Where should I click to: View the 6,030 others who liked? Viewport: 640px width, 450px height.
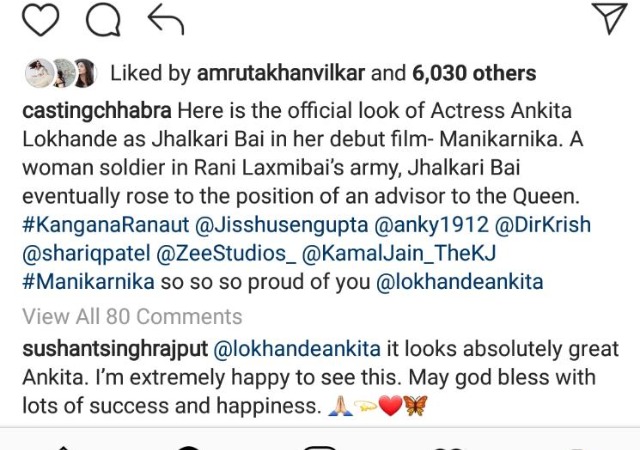pyautogui.click(x=474, y=74)
